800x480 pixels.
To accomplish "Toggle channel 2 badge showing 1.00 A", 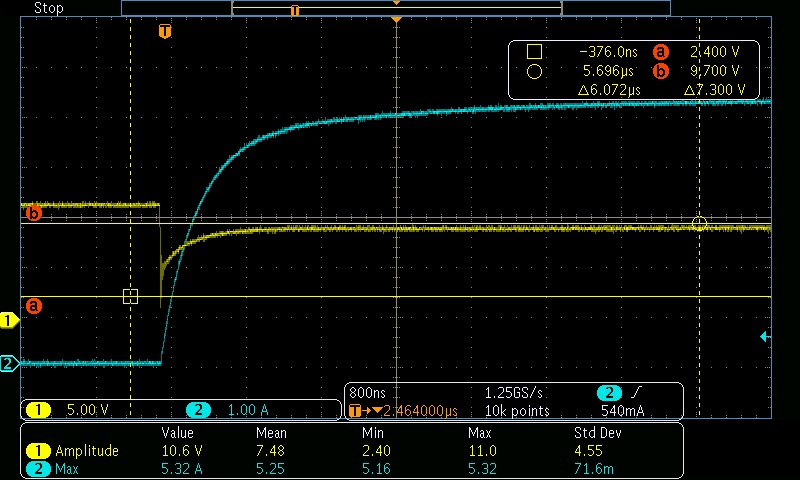I will 228,410.
